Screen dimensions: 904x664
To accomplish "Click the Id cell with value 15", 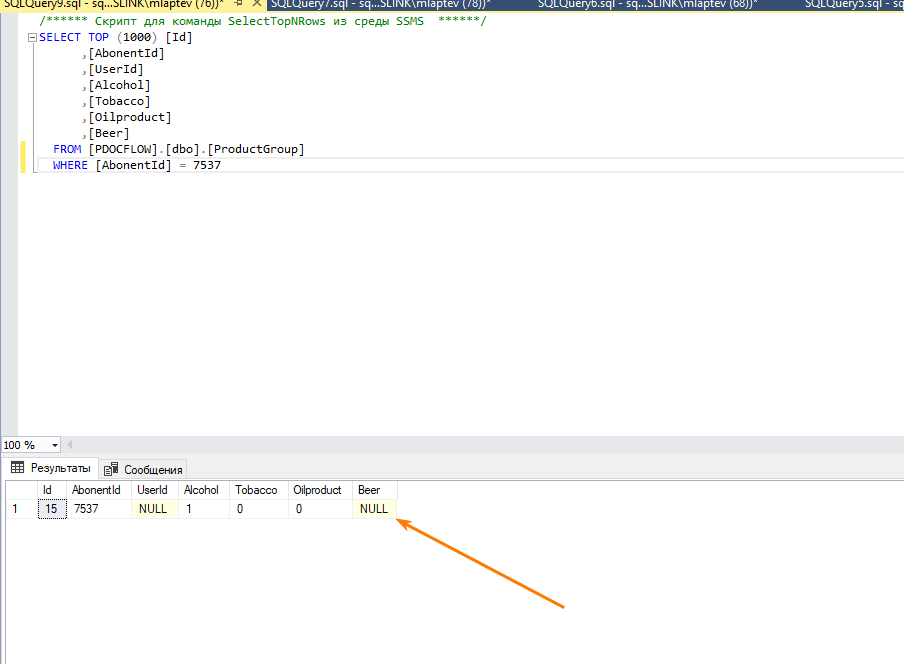I will (x=52, y=509).
